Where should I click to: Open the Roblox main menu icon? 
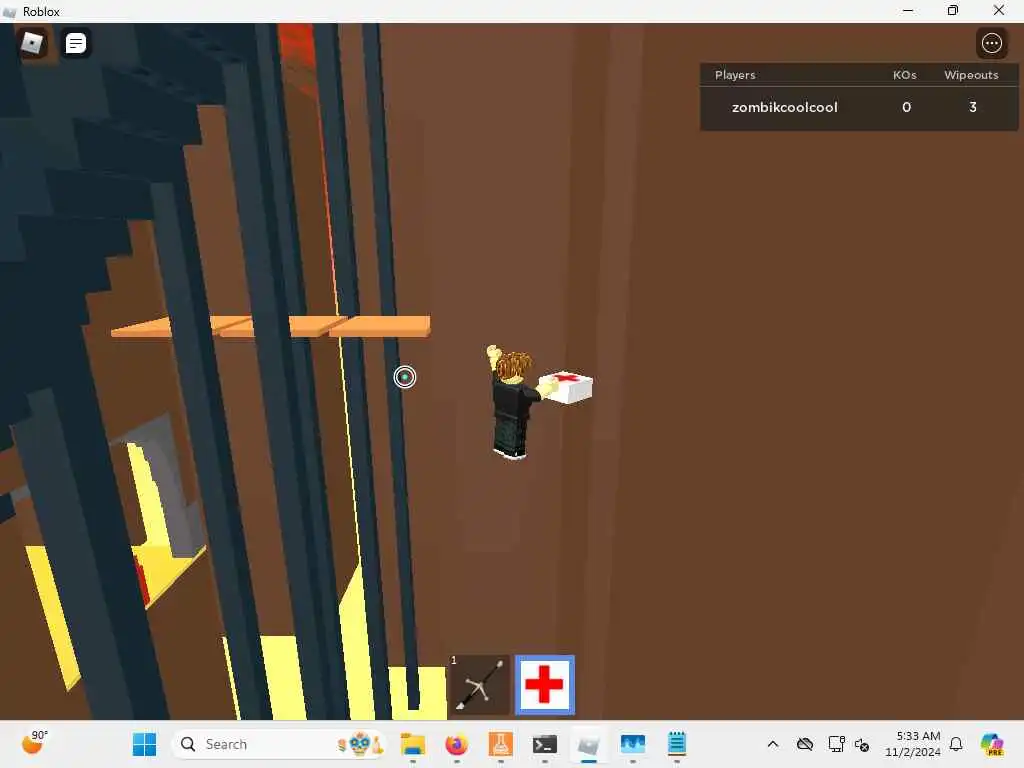(x=32, y=43)
